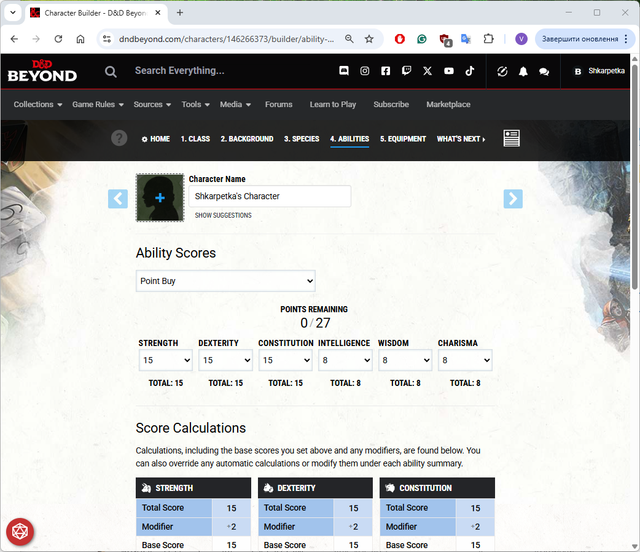Click the D&D Beyond logo
The height and width of the screenshot is (552, 640).
click(42, 71)
